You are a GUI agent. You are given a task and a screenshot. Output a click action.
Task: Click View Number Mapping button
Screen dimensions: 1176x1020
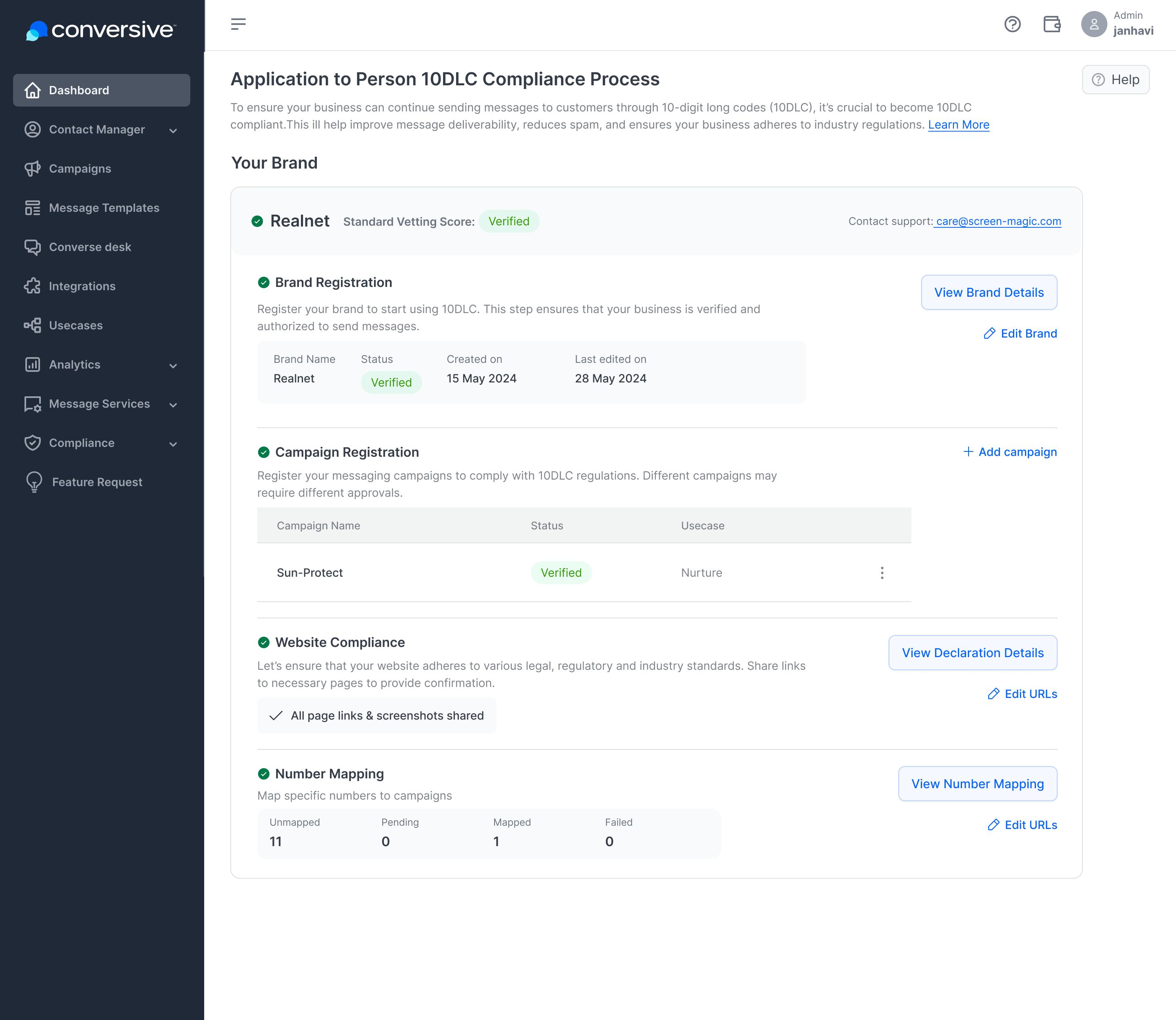pyautogui.click(x=977, y=784)
